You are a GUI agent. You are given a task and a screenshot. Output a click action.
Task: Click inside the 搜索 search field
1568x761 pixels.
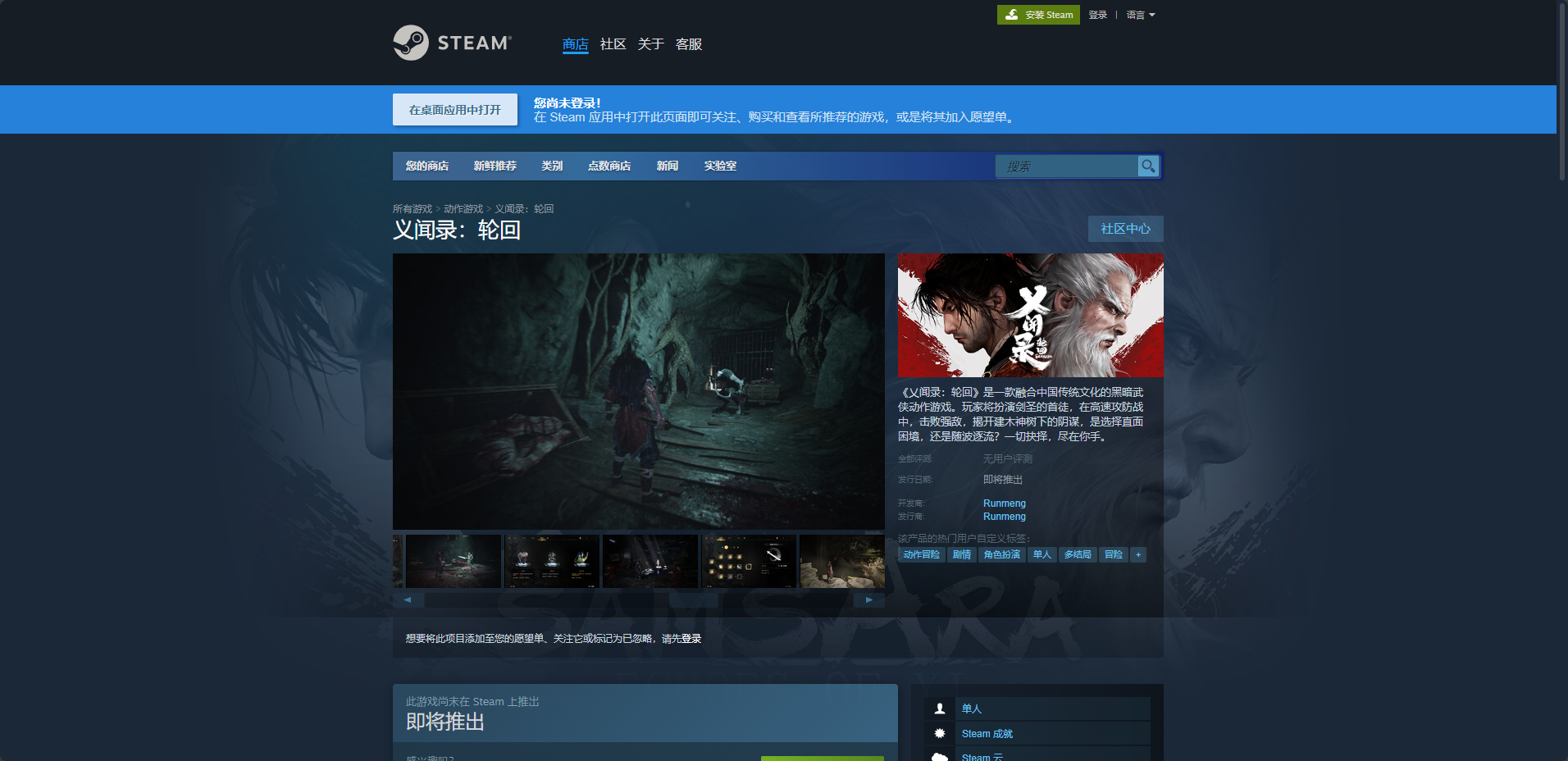coord(1066,166)
